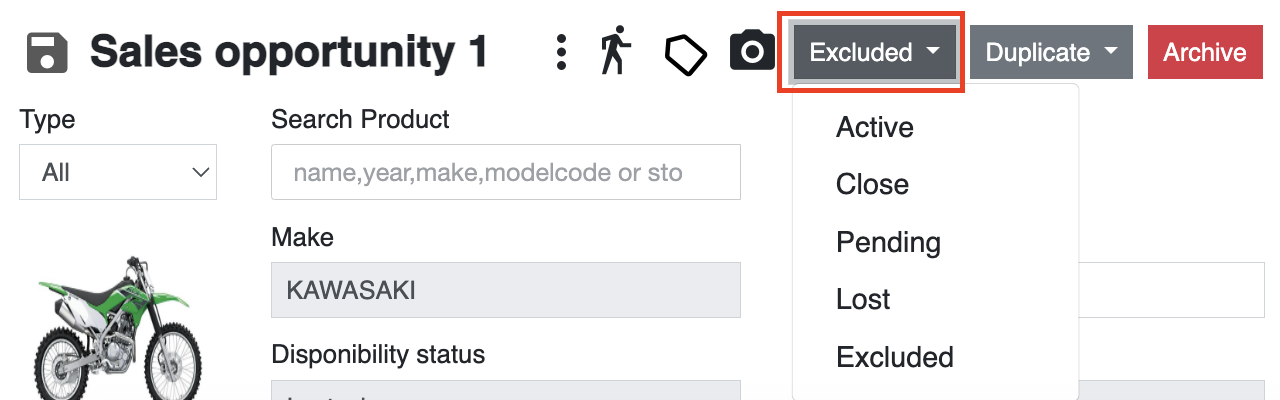
Task: Click the camera photo icon
Action: pyautogui.click(x=752, y=51)
